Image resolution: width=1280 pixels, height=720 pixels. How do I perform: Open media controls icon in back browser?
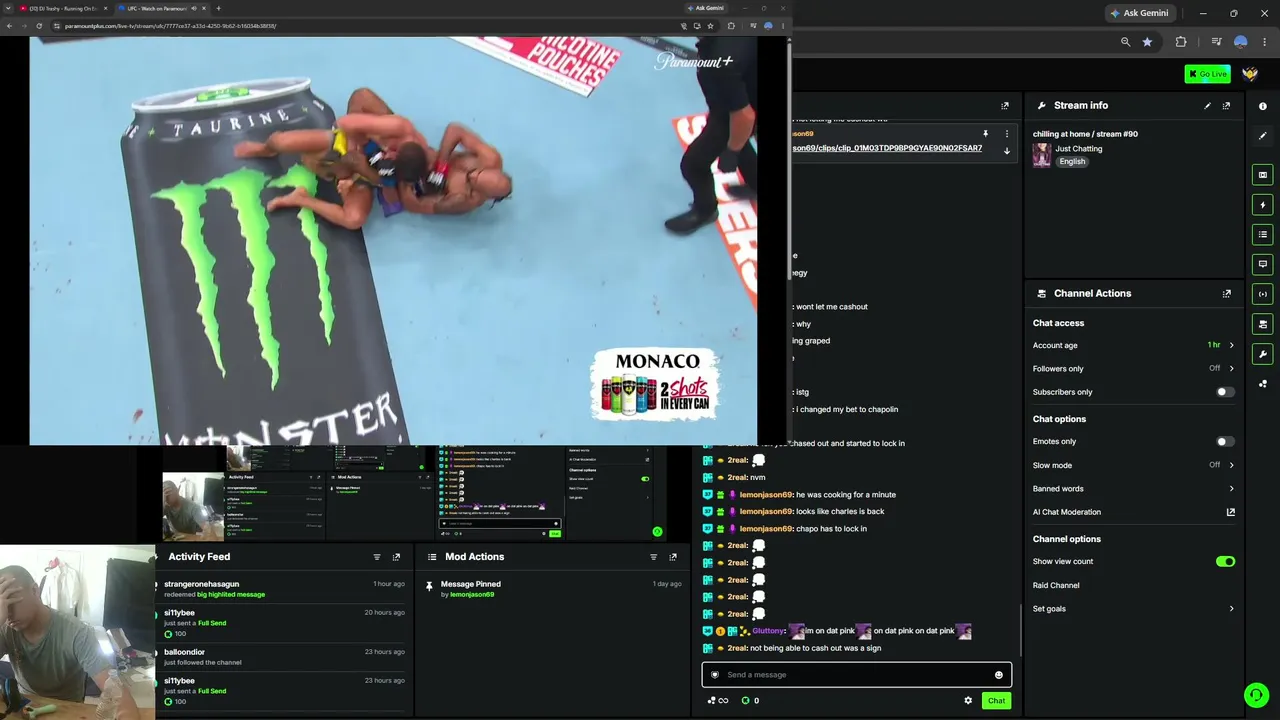click(x=1216, y=42)
